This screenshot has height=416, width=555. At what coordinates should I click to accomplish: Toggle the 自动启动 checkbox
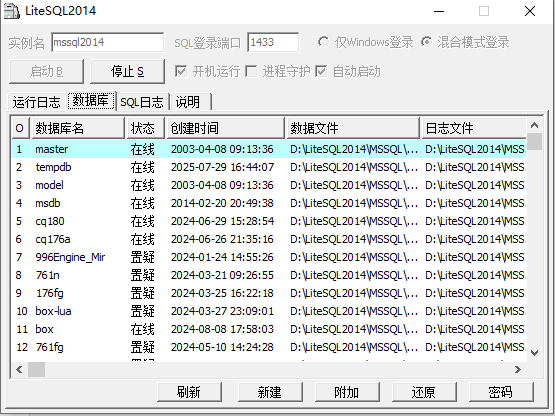(x=321, y=72)
